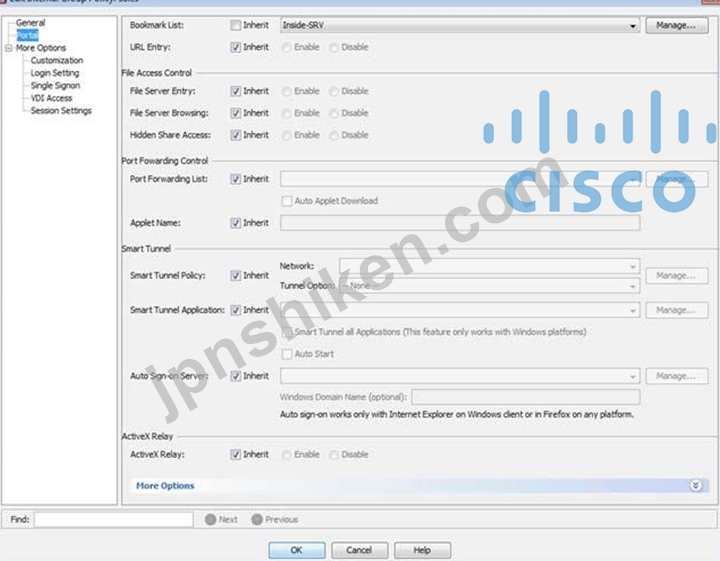720x561 pixels.
Task: Open the Auto Sign-on Server dropdown
Action: [460, 376]
